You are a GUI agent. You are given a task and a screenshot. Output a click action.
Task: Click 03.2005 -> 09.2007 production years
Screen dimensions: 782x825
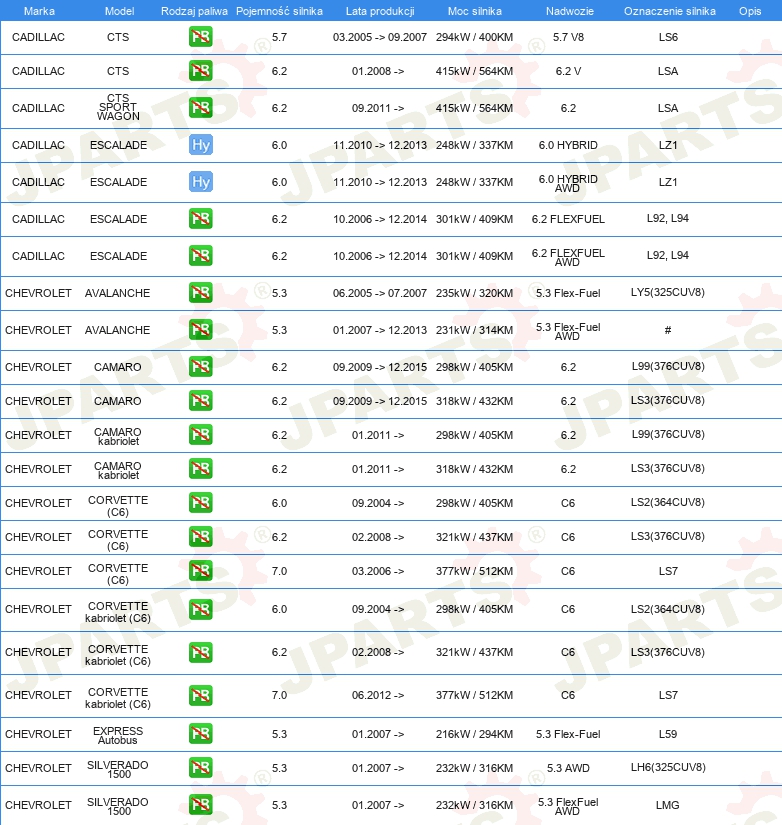(x=379, y=37)
